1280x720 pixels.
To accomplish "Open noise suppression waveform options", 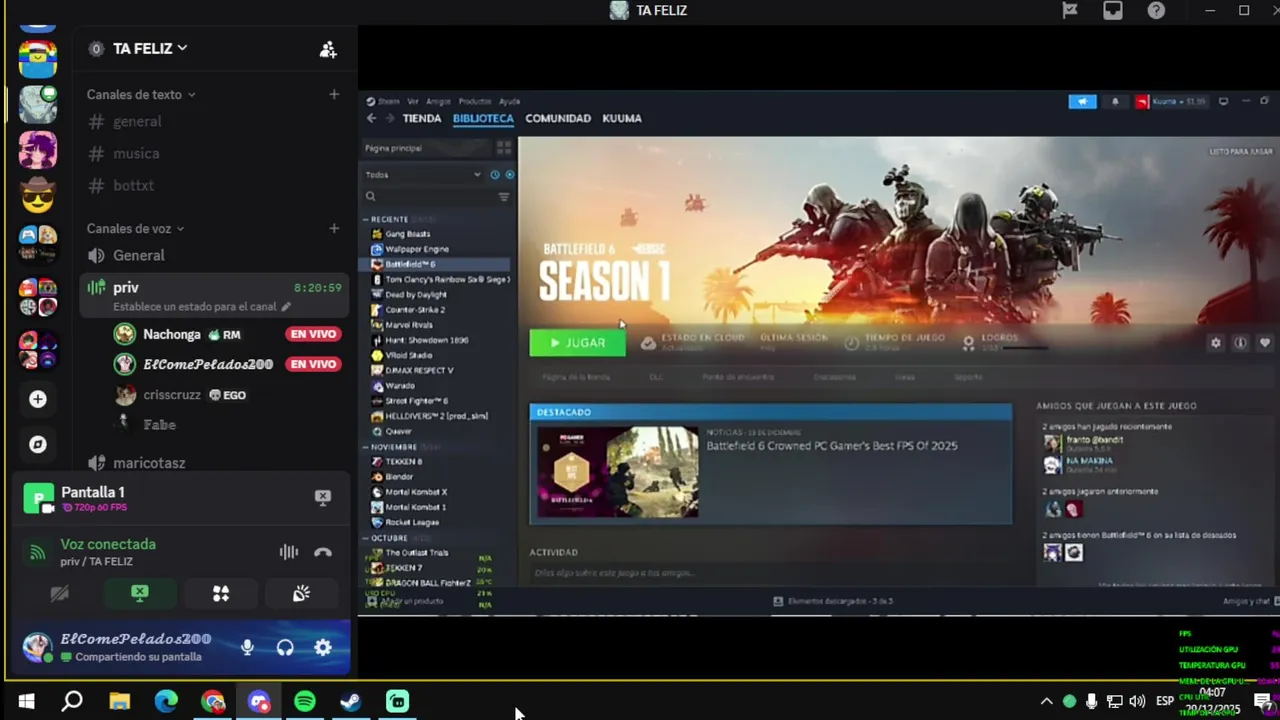I will tap(288, 552).
